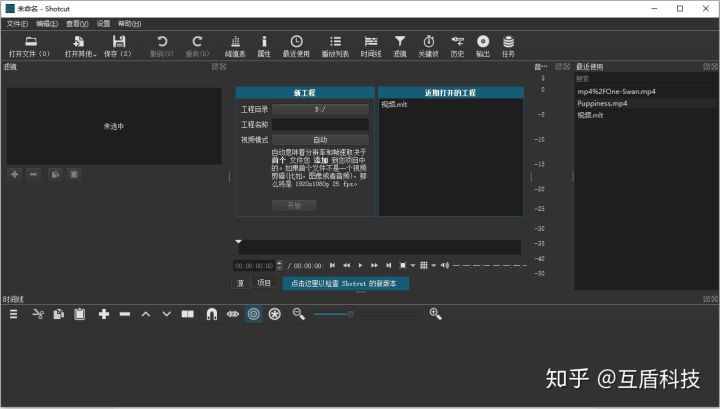Open the peak meter (峰值表) panel
The image size is (720, 409).
(x=235, y=46)
